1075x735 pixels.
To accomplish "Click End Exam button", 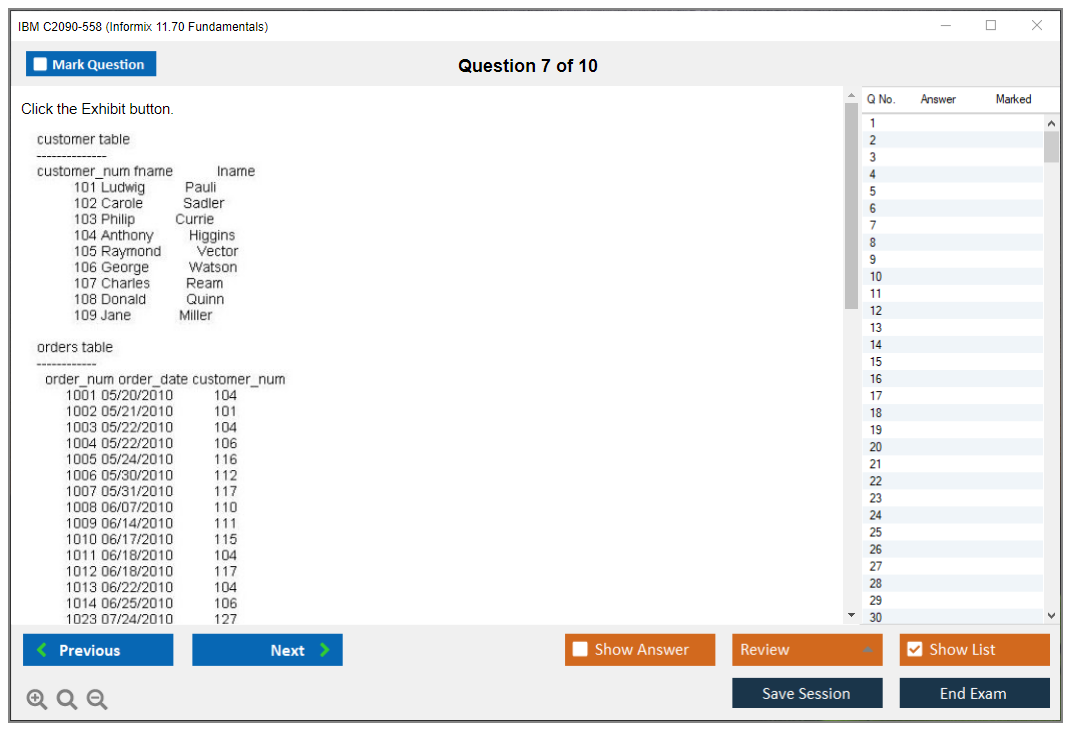I will 974,693.
